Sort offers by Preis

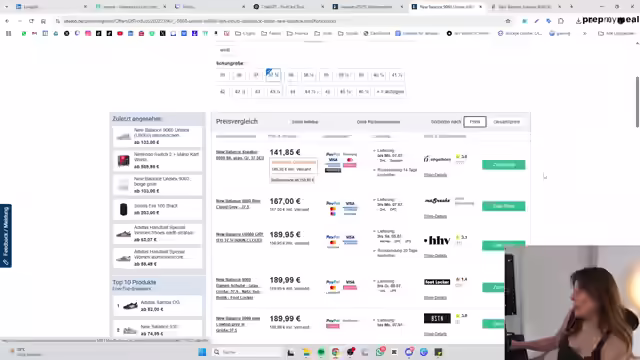pyautogui.click(x=475, y=122)
